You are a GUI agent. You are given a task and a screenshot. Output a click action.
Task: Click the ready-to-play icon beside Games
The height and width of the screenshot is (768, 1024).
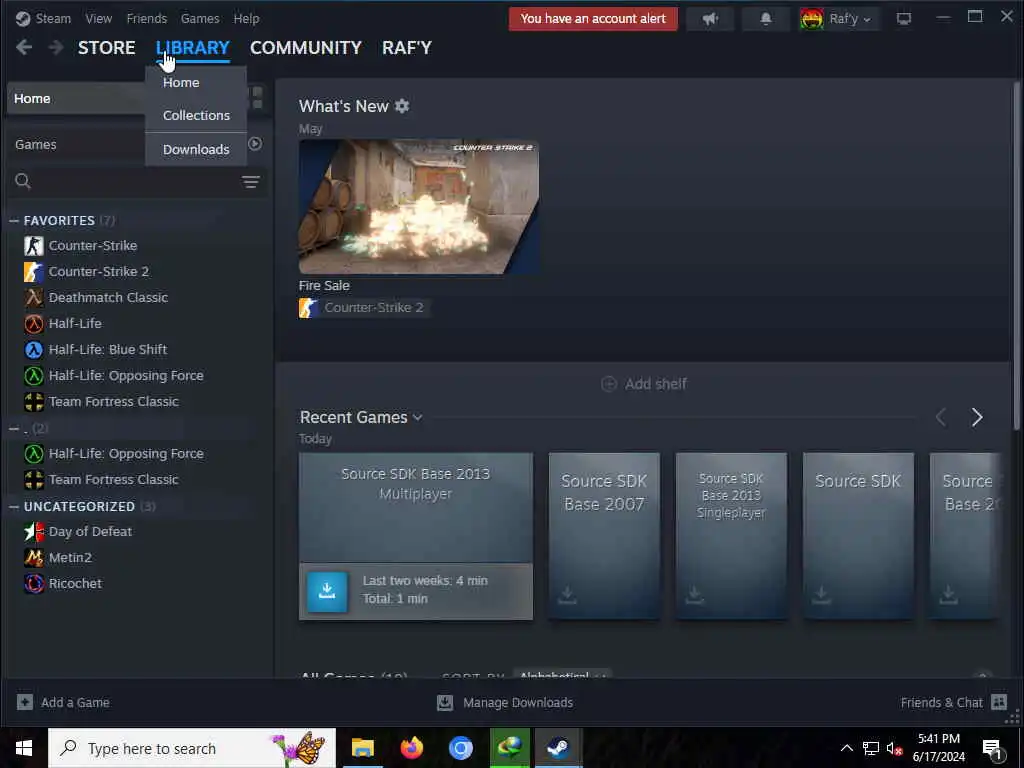[x=255, y=144]
